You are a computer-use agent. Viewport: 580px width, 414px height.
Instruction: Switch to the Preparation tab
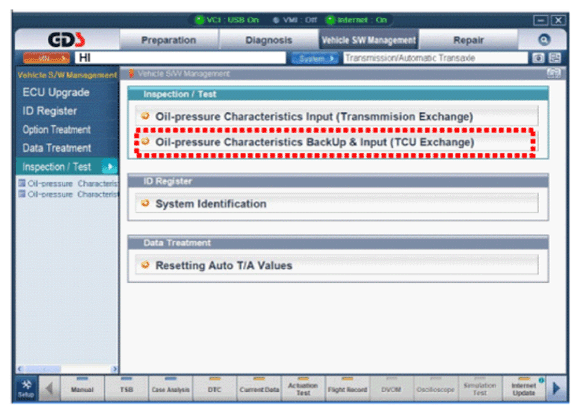click(168, 40)
